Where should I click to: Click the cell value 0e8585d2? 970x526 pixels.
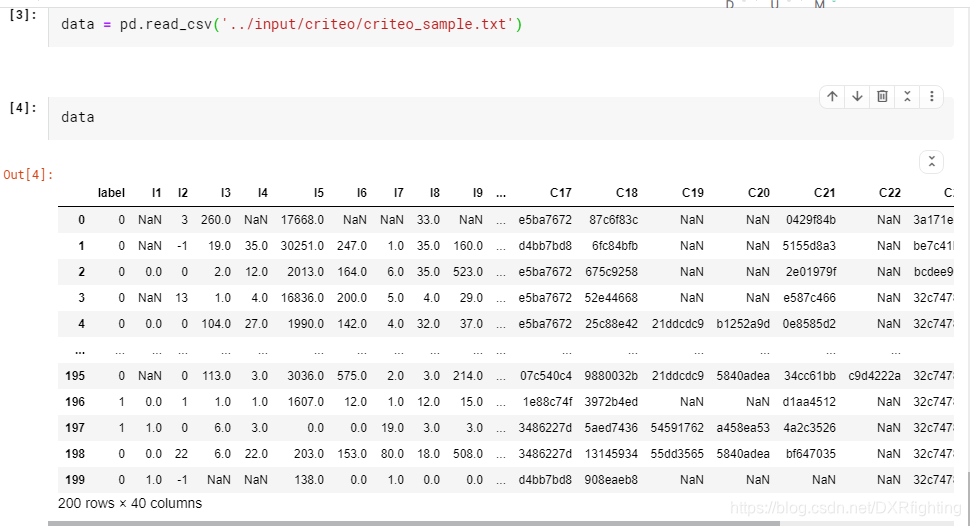pos(809,324)
